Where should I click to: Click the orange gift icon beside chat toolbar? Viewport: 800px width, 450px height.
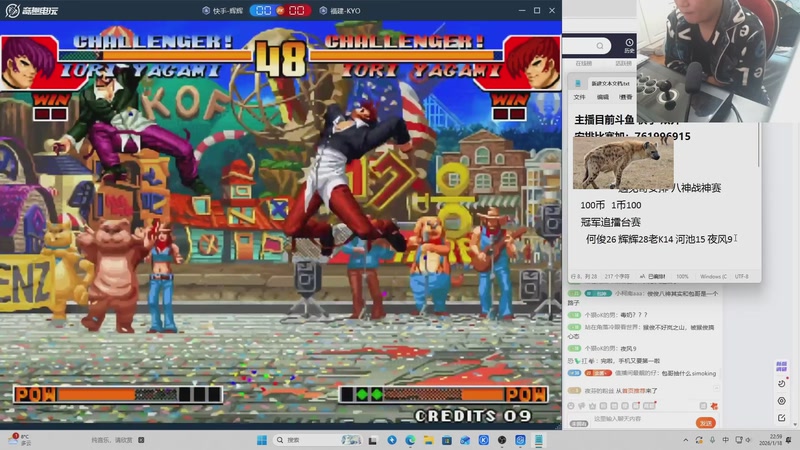pos(714,406)
